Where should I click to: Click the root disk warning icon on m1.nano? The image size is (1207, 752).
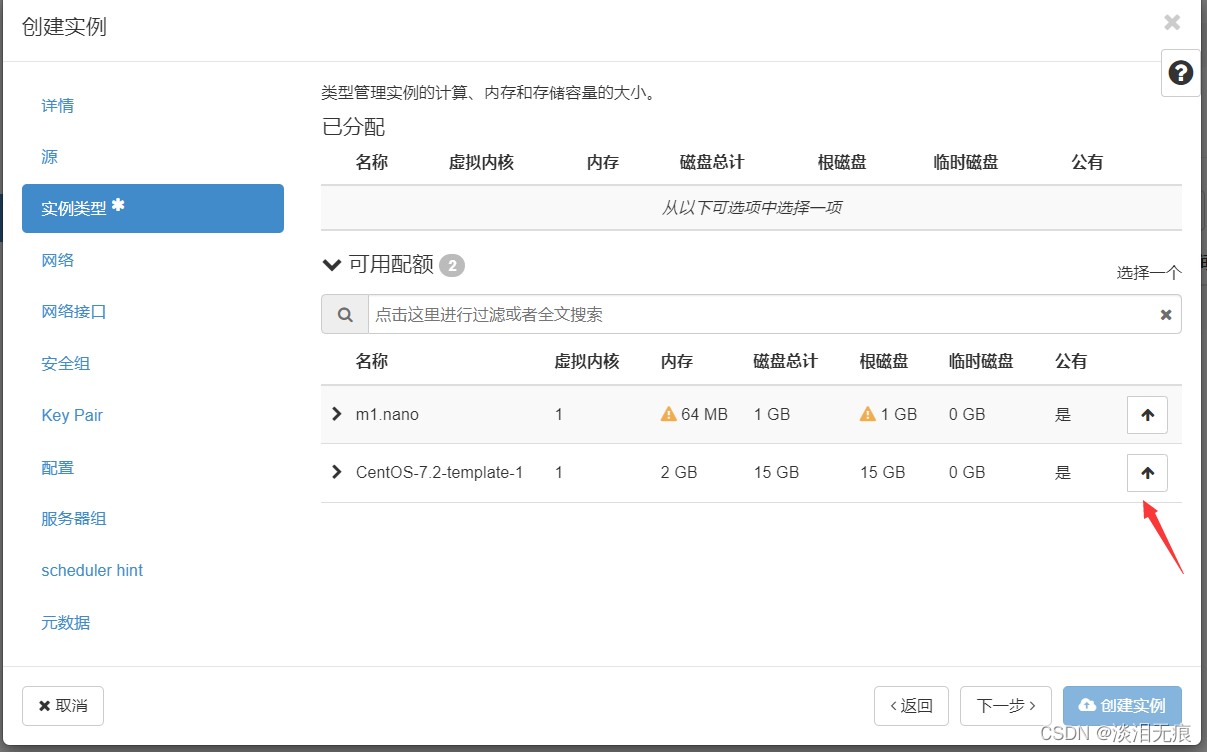(866, 414)
